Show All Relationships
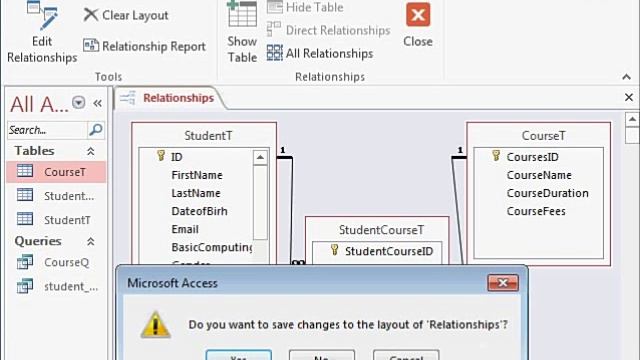640x360 pixels. pyautogui.click(x=320, y=53)
